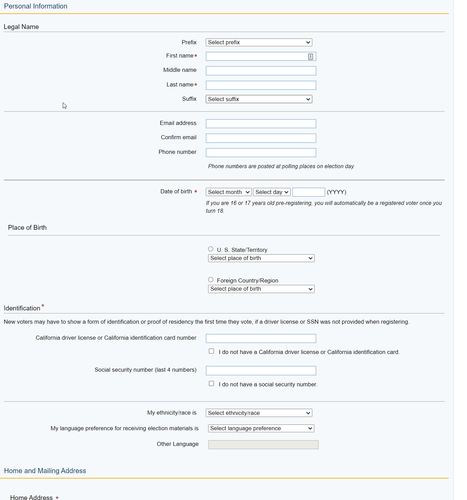Click the autofill icon in First name field

pos(310,56)
